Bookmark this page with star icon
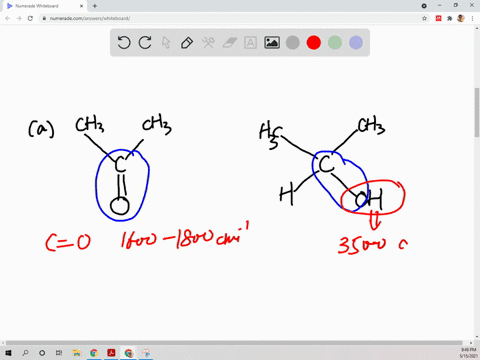 (424, 18)
